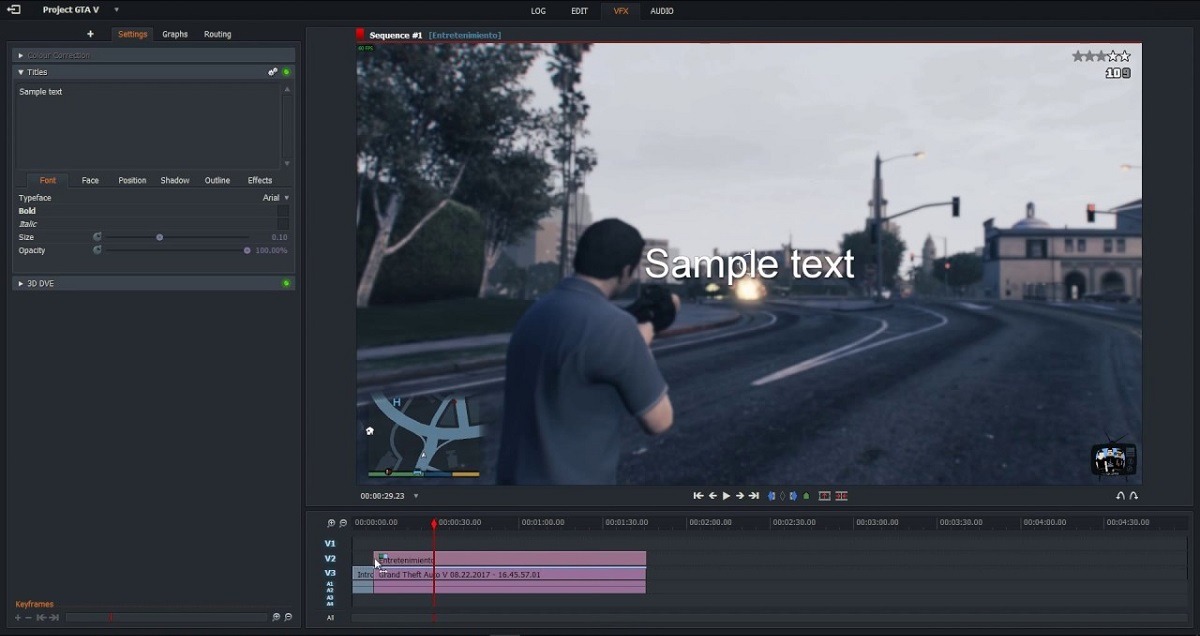The width and height of the screenshot is (1200, 636).
Task: Step forward one frame
Action: tap(740, 496)
